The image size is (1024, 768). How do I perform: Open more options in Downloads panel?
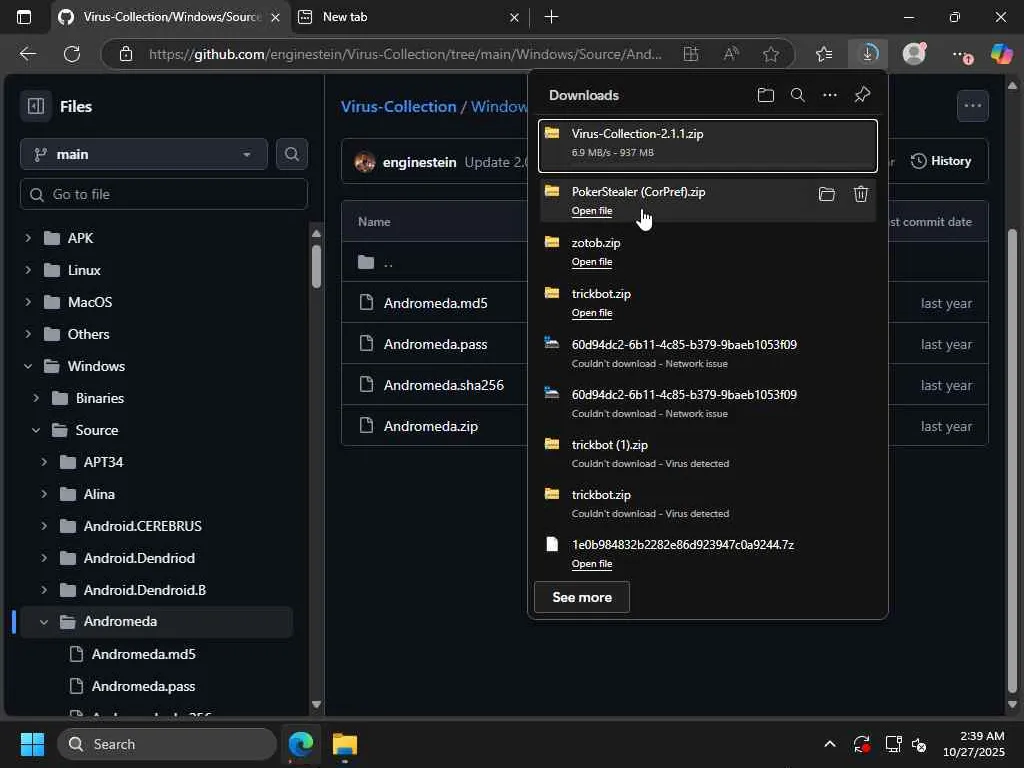pyautogui.click(x=829, y=95)
